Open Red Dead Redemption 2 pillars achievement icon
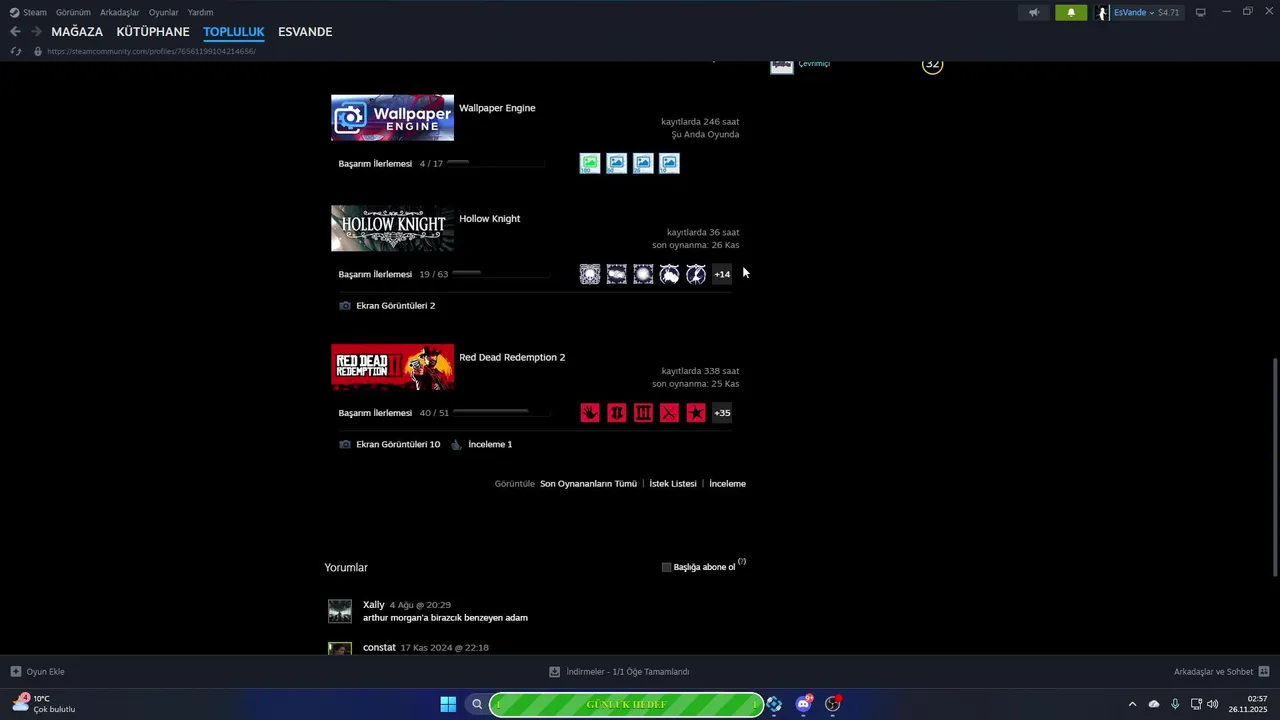 643,413
